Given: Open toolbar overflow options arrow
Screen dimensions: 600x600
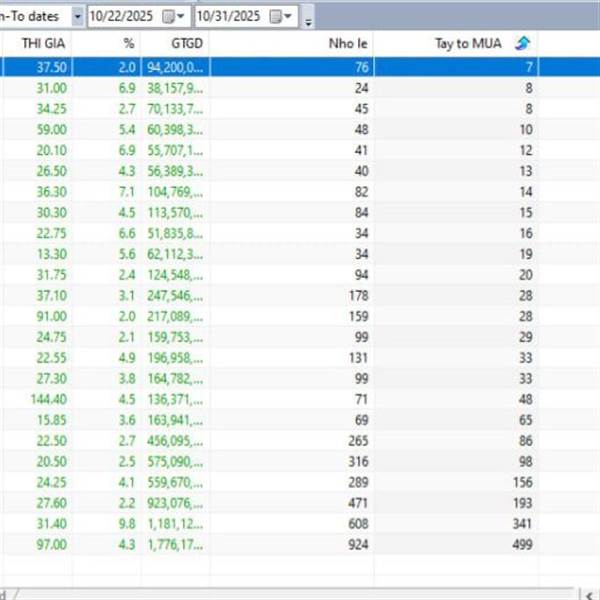Looking at the screenshot, I should 308,22.
